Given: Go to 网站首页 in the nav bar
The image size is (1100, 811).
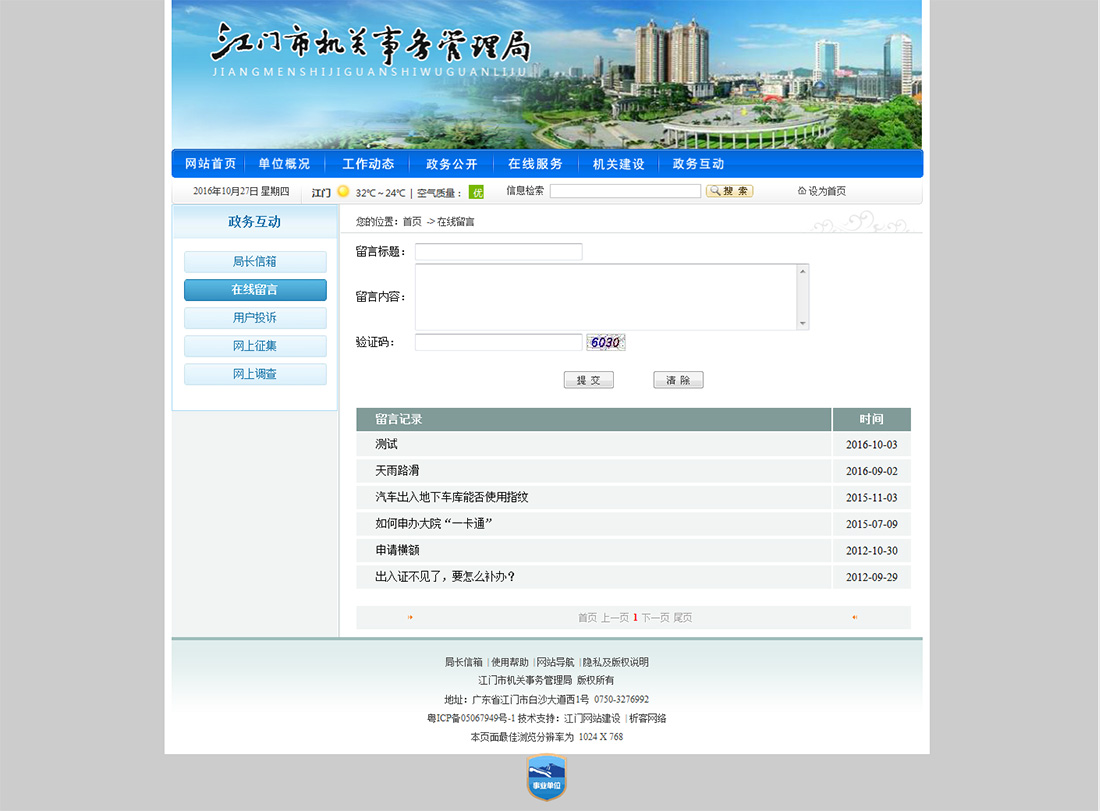Looking at the screenshot, I should tap(210, 164).
